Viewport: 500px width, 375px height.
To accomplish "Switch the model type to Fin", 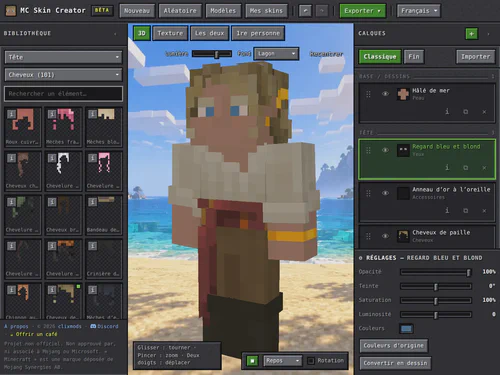I will point(414,57).
